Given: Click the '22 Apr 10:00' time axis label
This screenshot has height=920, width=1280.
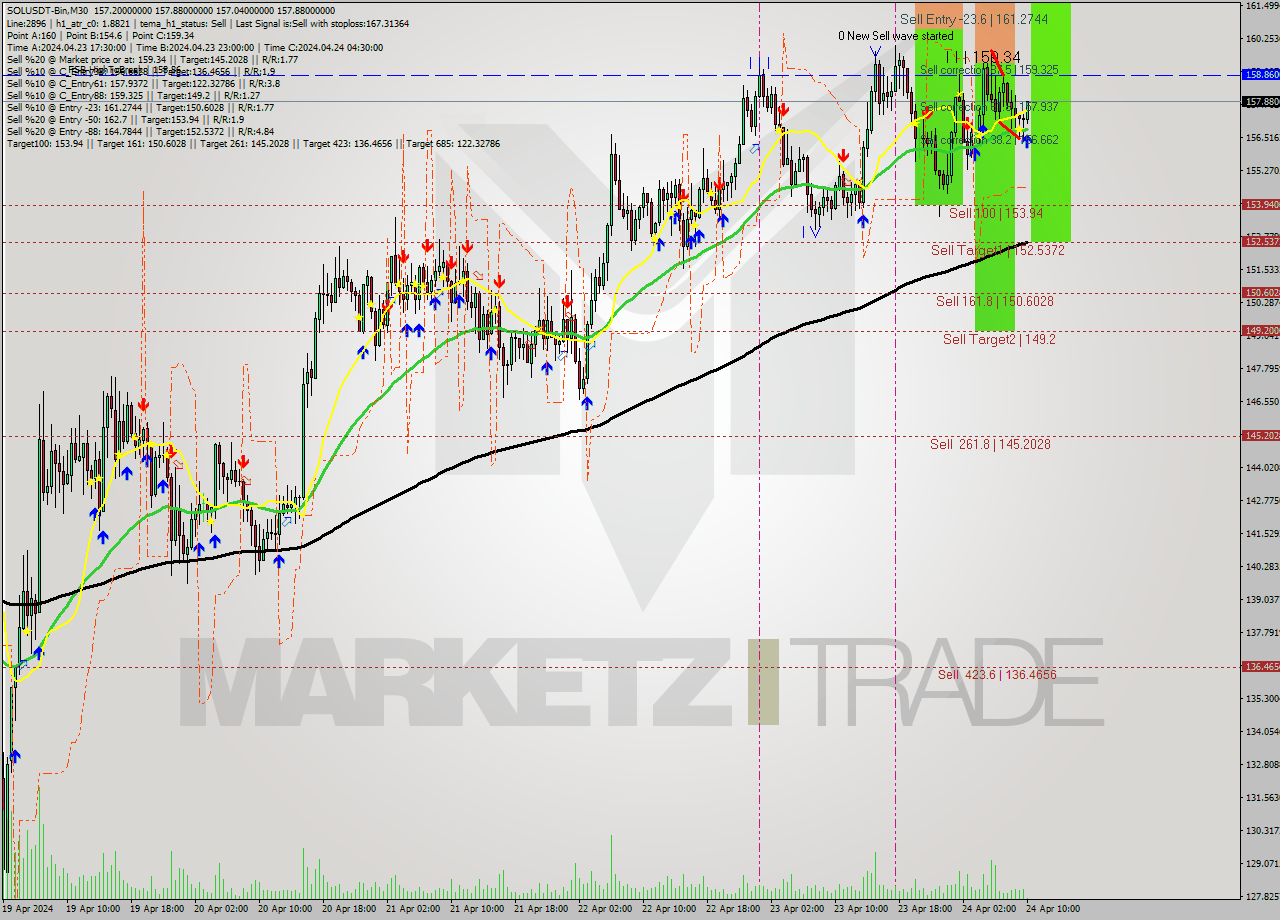Looking at the screenshot, I should coord(669,909).
